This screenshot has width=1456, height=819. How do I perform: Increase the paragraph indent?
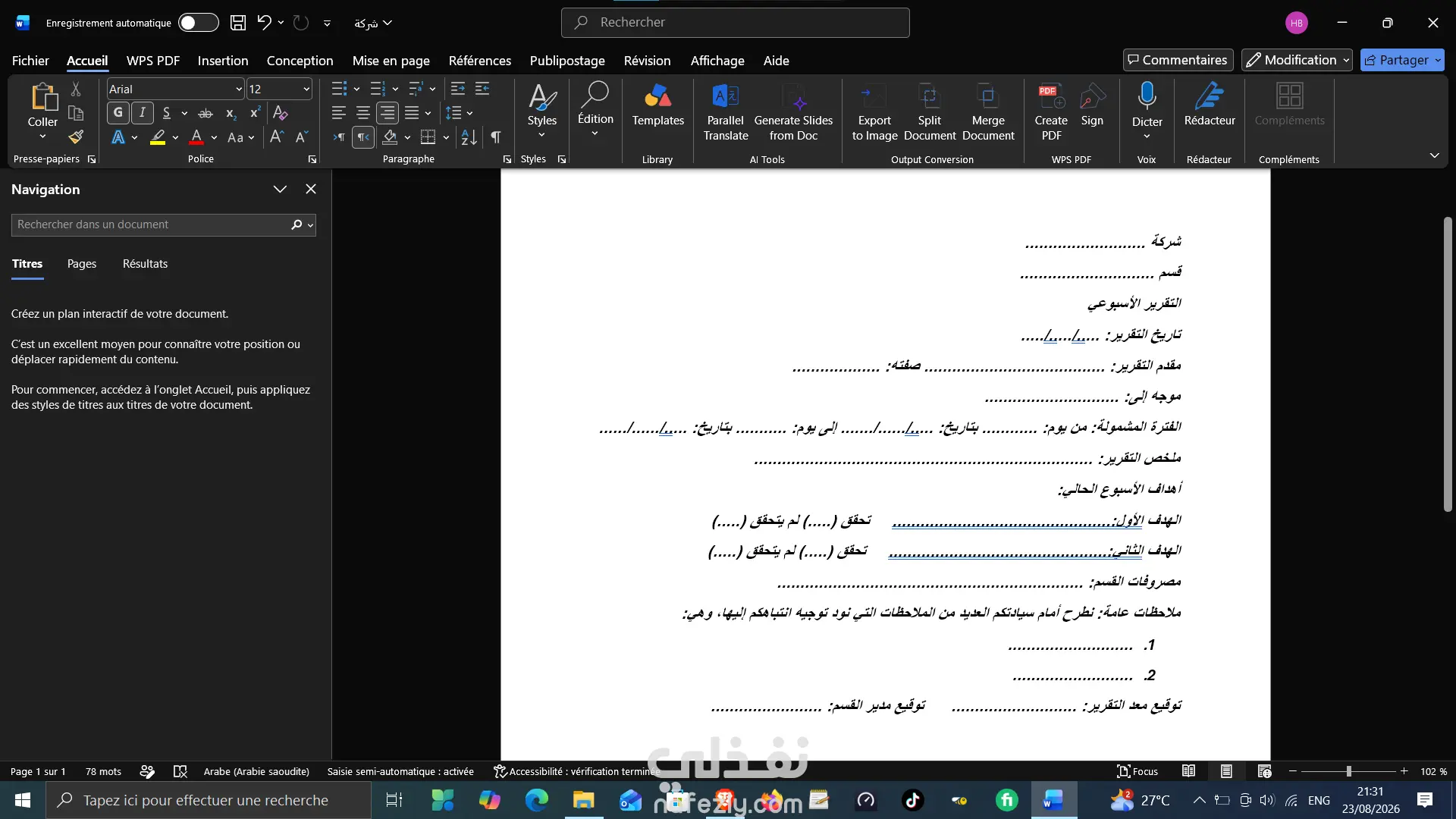482,89
